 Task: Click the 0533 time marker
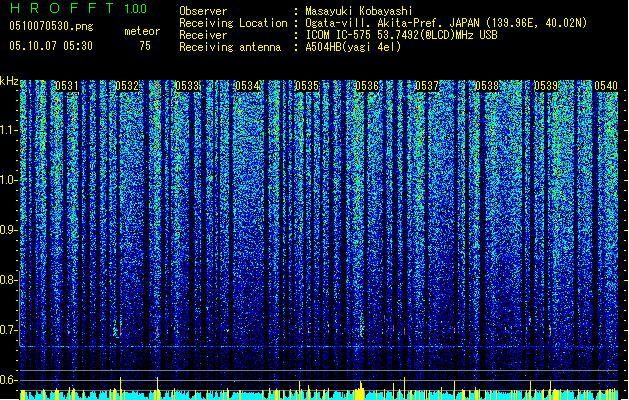click(187, 86)
